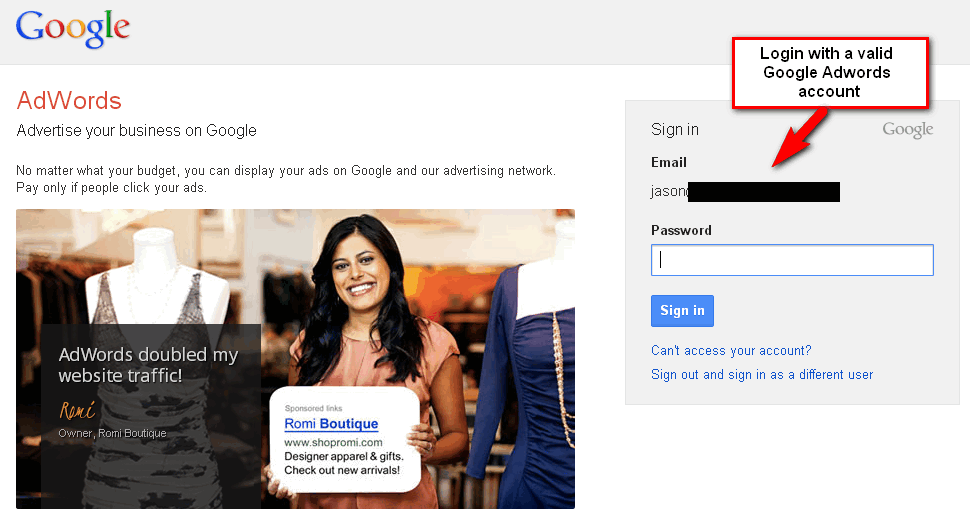Screen dimensions: 970x515
Task: Click the Password label above the field
Action: (x=681, y=230)
